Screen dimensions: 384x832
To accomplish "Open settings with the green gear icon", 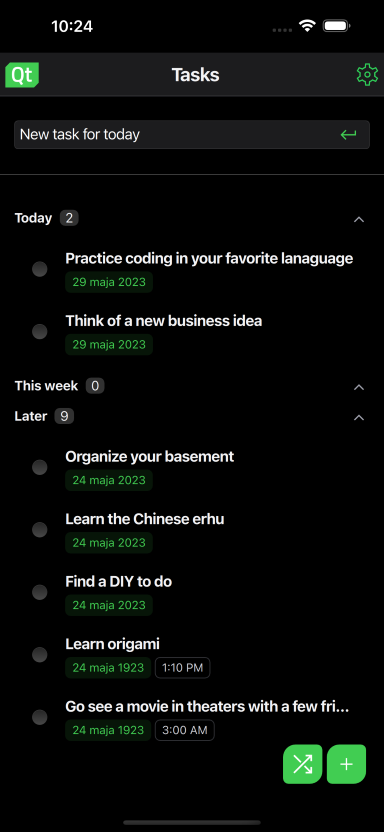I will pos(367,75).
